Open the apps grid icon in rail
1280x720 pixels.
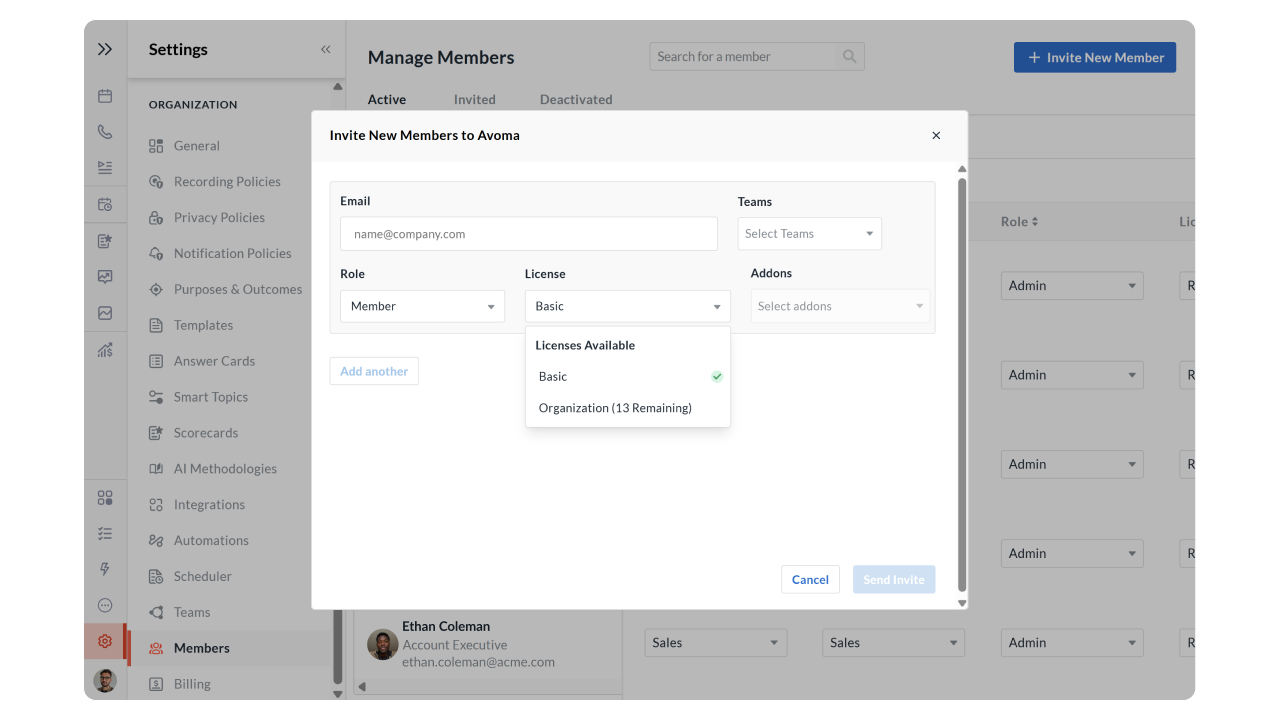[105, 498]
